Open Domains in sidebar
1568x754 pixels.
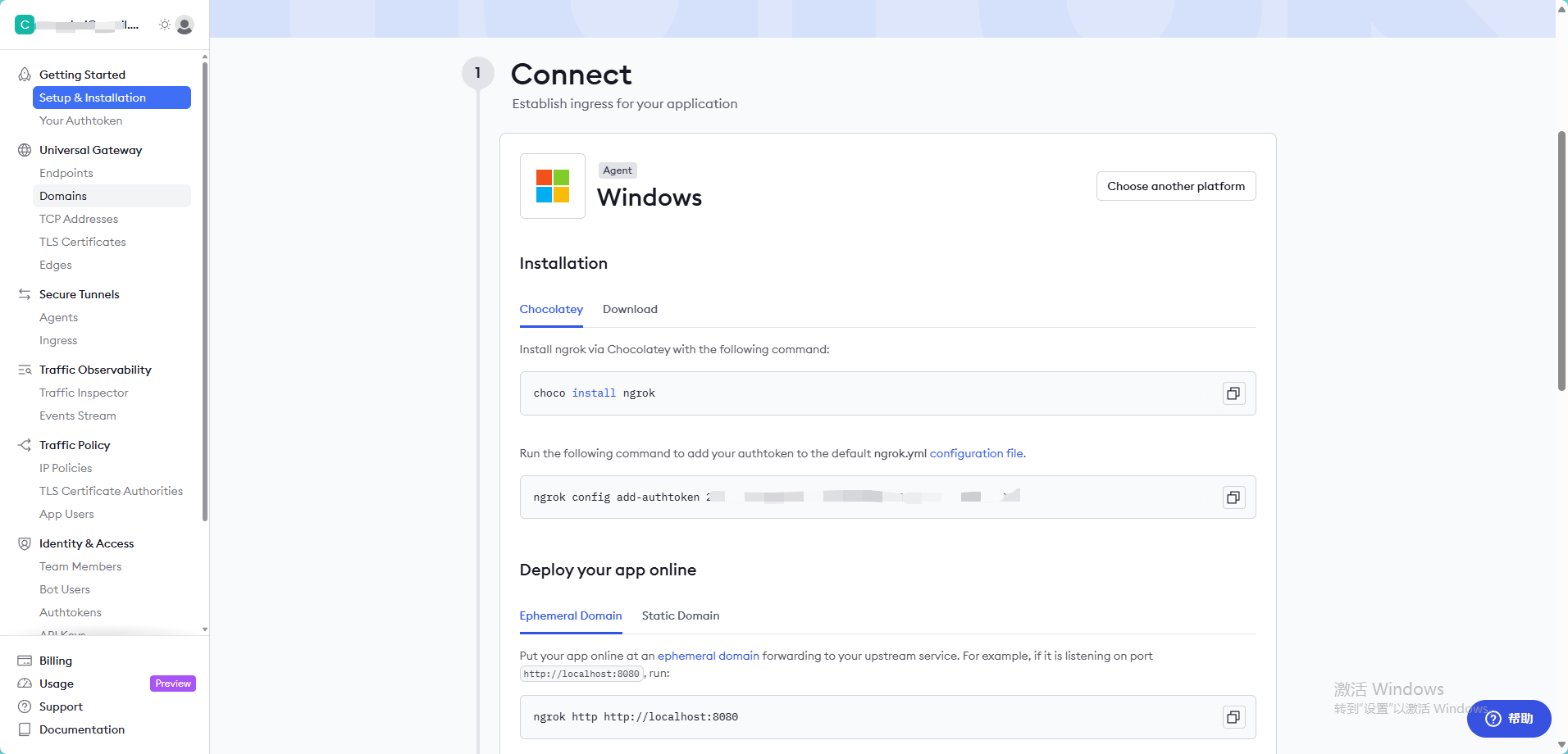pos(112,196)
